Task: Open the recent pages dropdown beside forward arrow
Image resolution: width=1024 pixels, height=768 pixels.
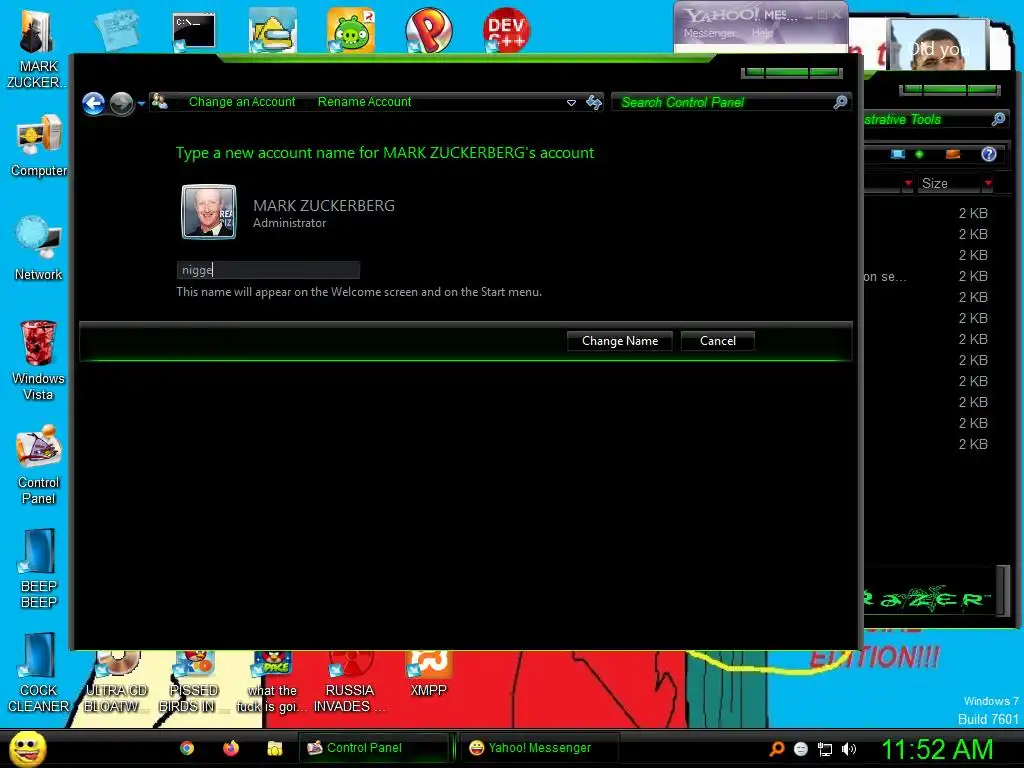Action: click(141, 103)
